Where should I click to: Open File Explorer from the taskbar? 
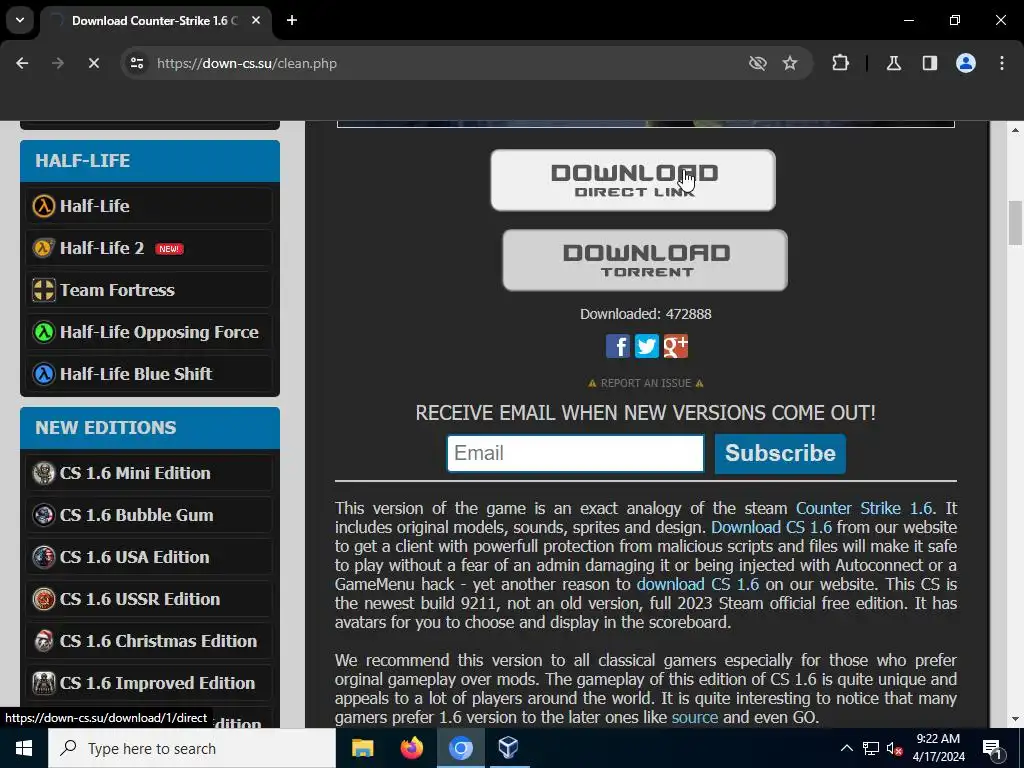[362, 748]
